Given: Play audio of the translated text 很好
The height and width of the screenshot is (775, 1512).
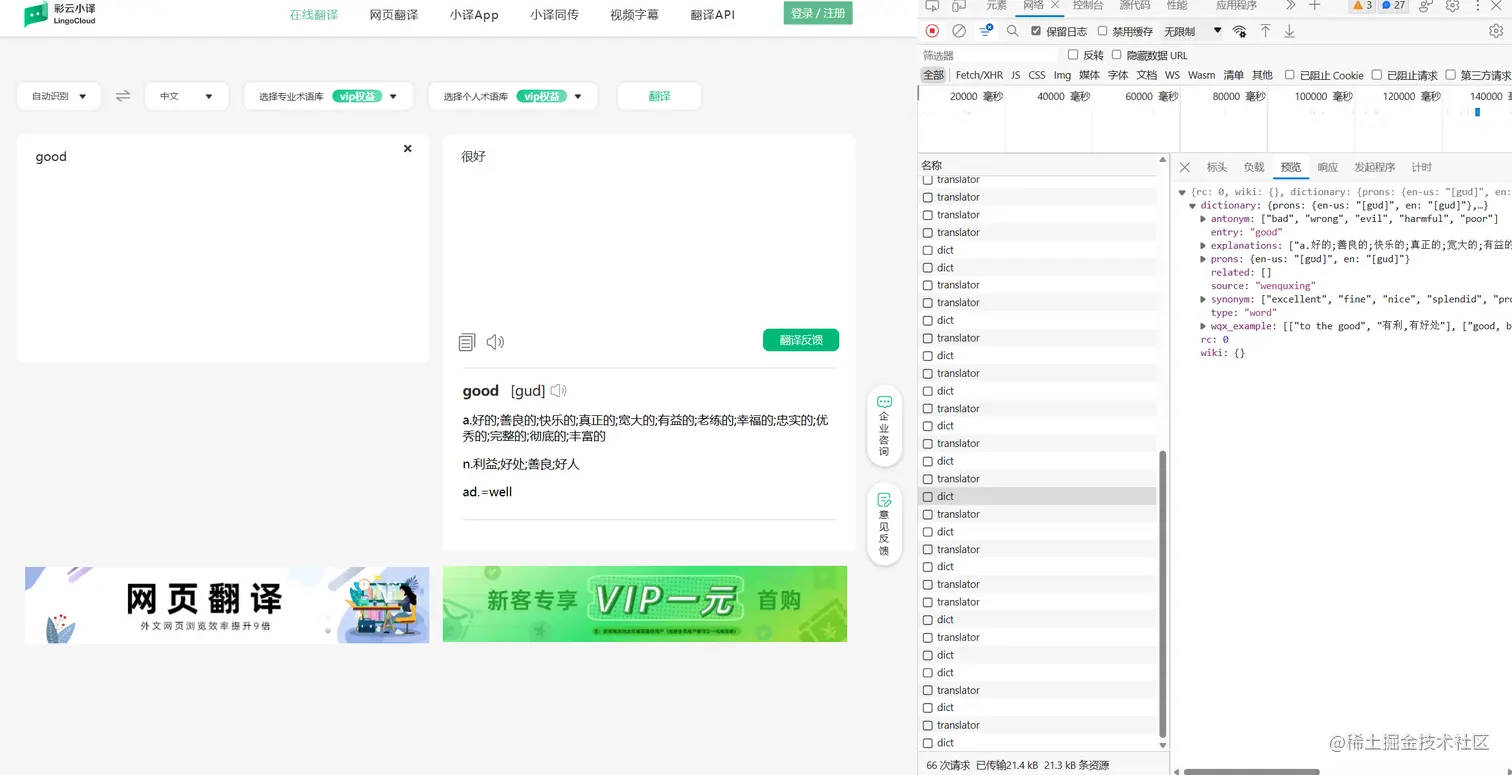Looking at the screenshot, I should coord(495,342).
